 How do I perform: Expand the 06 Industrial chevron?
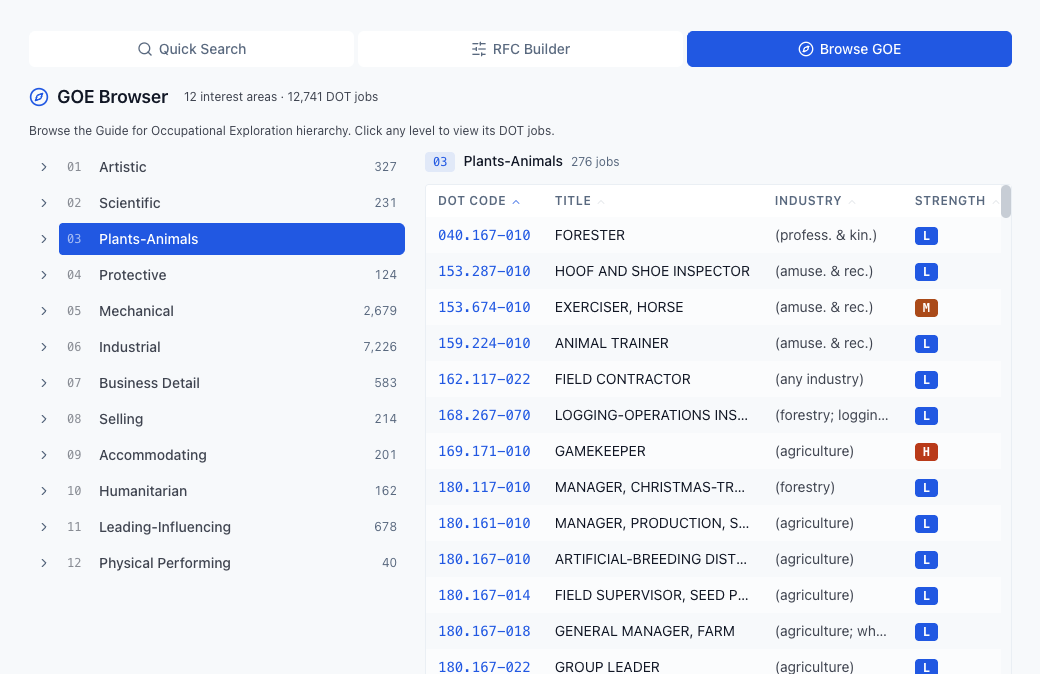(x=44, y=347)
